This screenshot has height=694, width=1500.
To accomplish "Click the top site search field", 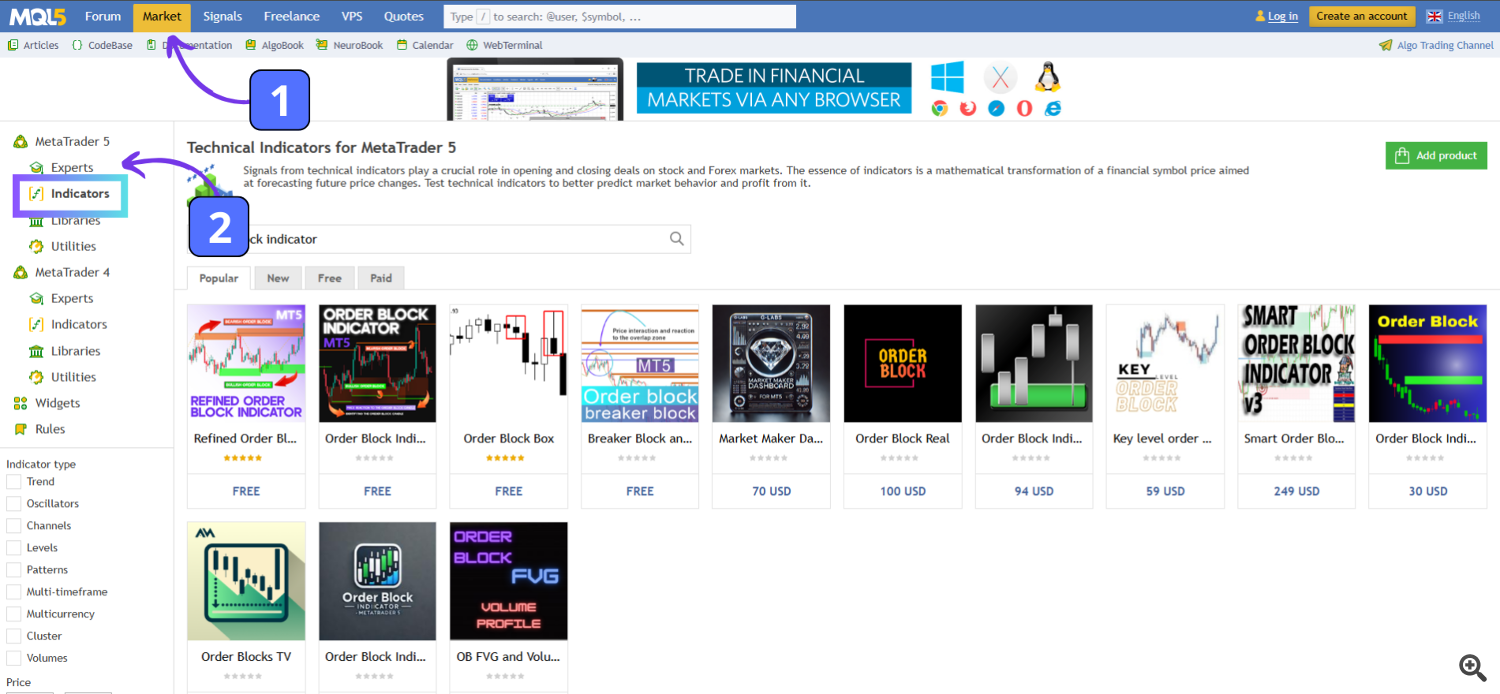I will (620, 16).
